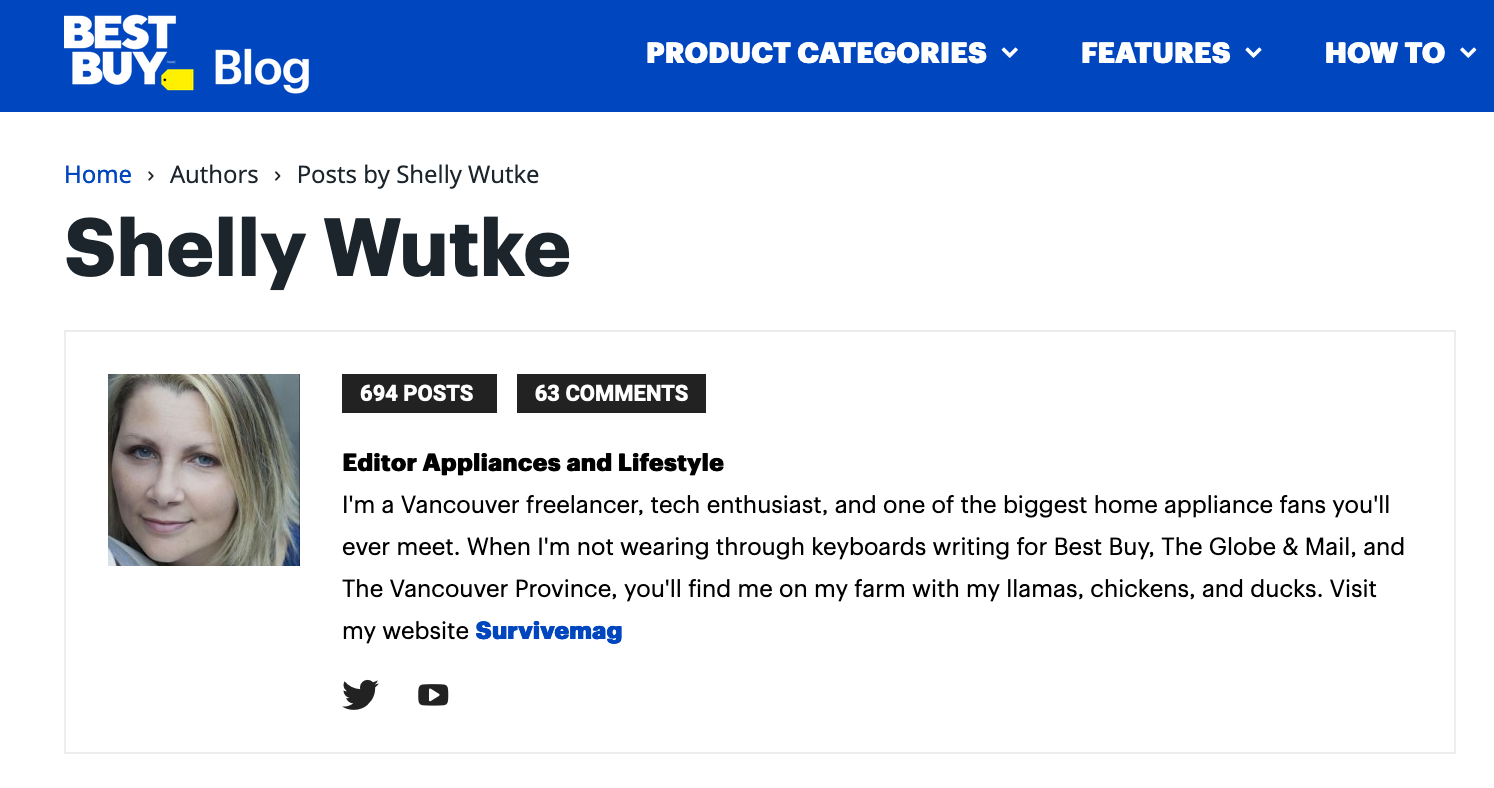
Task: Visit the Survivemag website link
Action: [548, 631]
